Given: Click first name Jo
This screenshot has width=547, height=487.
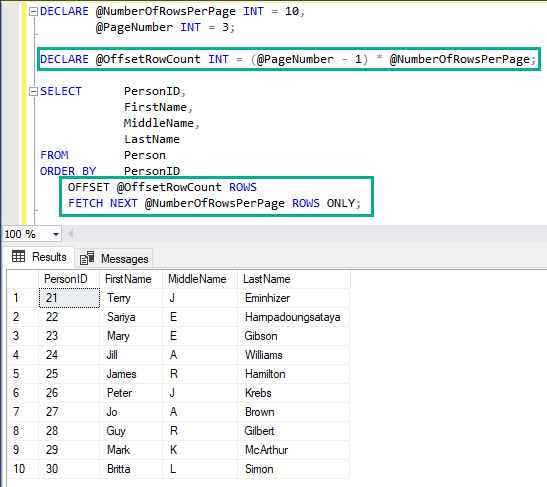Looking at the screenshot, I should 112,412.
